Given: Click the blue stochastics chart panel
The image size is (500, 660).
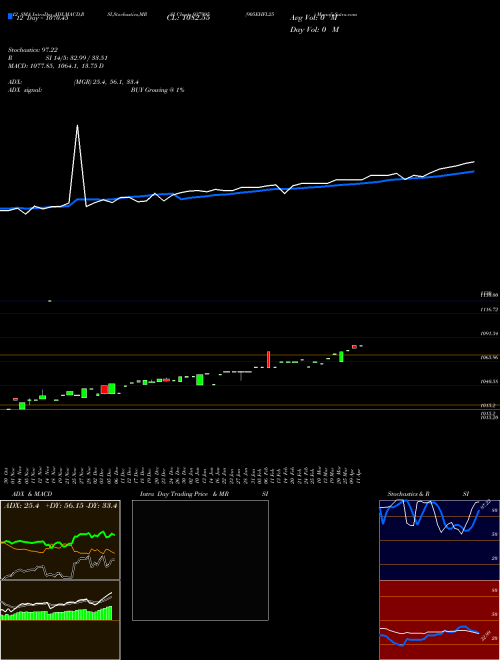Looking at the screenshot, I should [439, 540].
